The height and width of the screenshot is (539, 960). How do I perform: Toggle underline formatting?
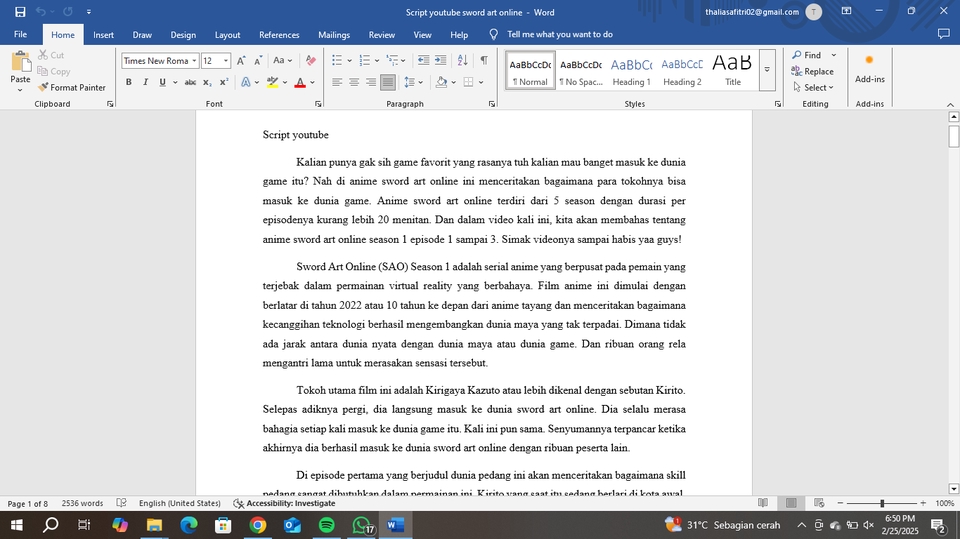click(x=162, y=82)
